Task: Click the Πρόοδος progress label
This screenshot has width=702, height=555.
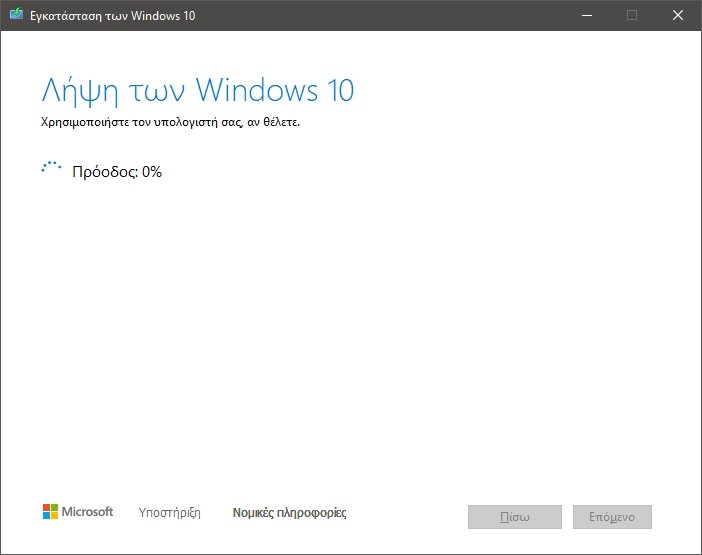Action: tap(104, 171)
